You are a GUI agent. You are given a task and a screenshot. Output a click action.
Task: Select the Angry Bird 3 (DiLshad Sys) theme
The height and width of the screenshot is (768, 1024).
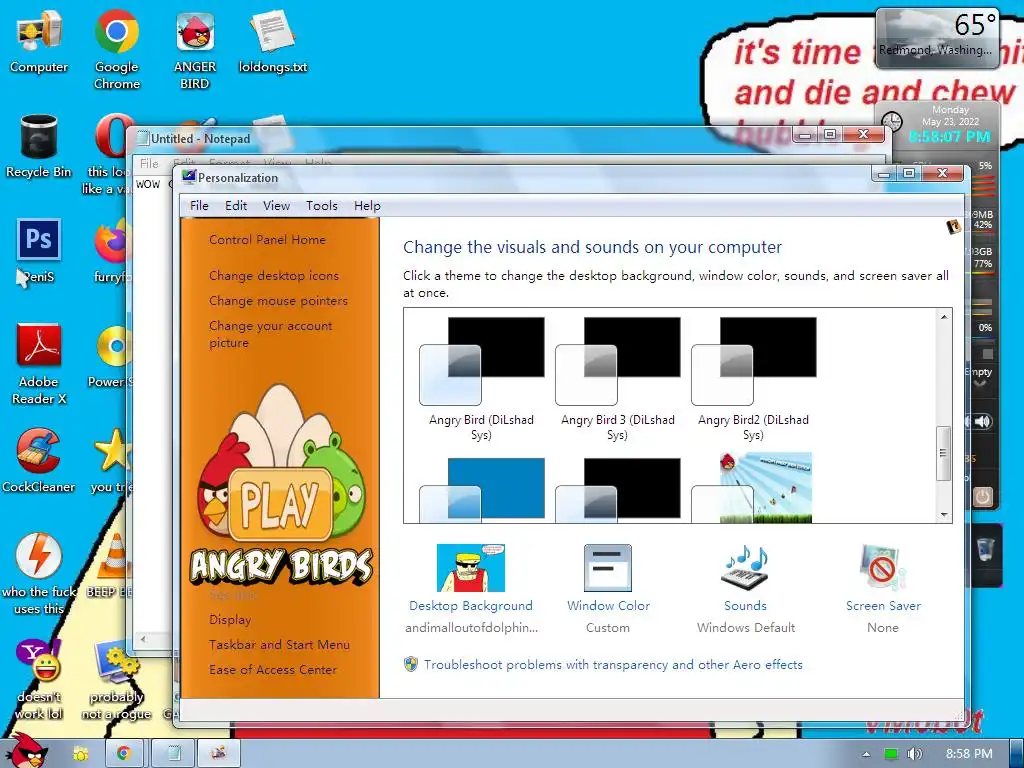[617, 379]
